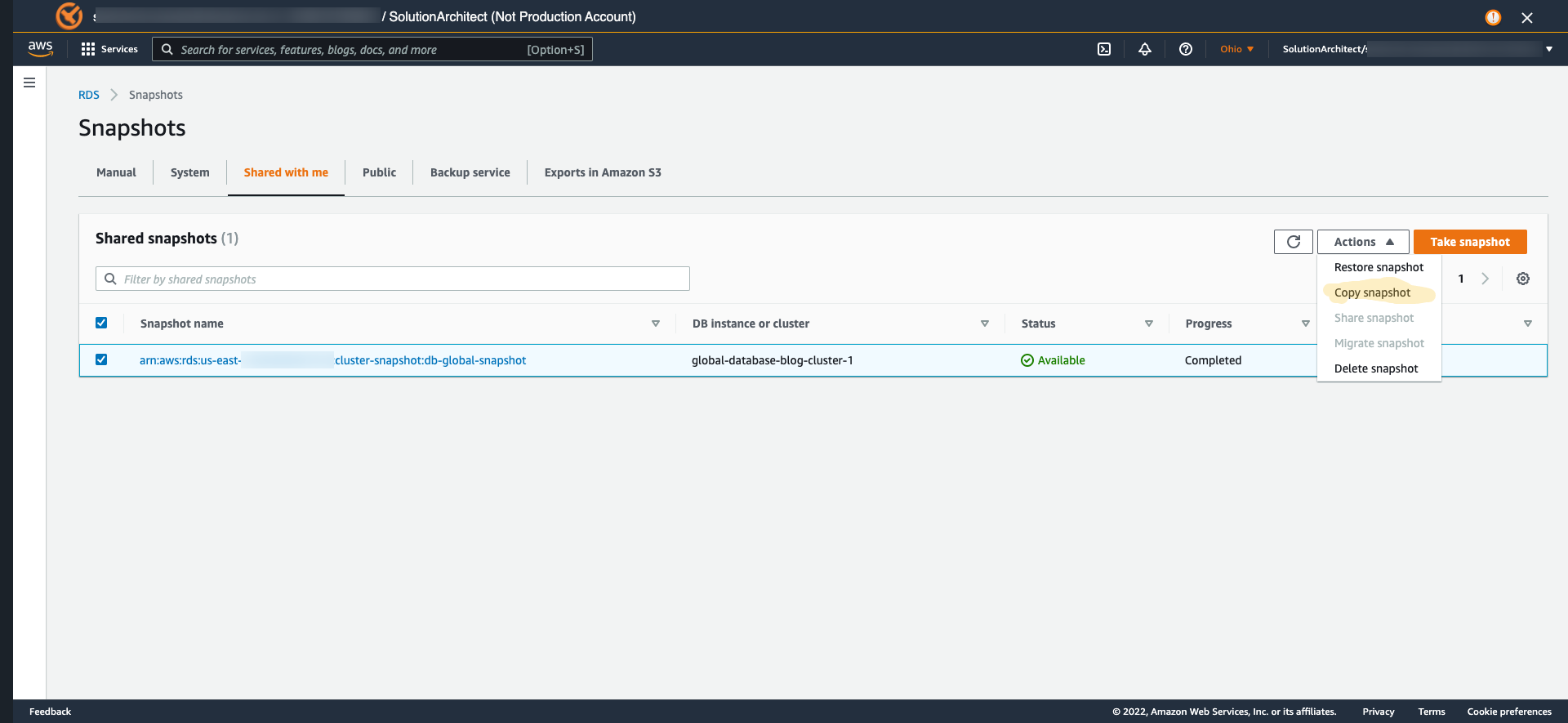Viewport: 1568px width, 723px height.
Task: Open Exports in Amazon S3 tab
Action: pyautogui.click(x=603, y=172)
